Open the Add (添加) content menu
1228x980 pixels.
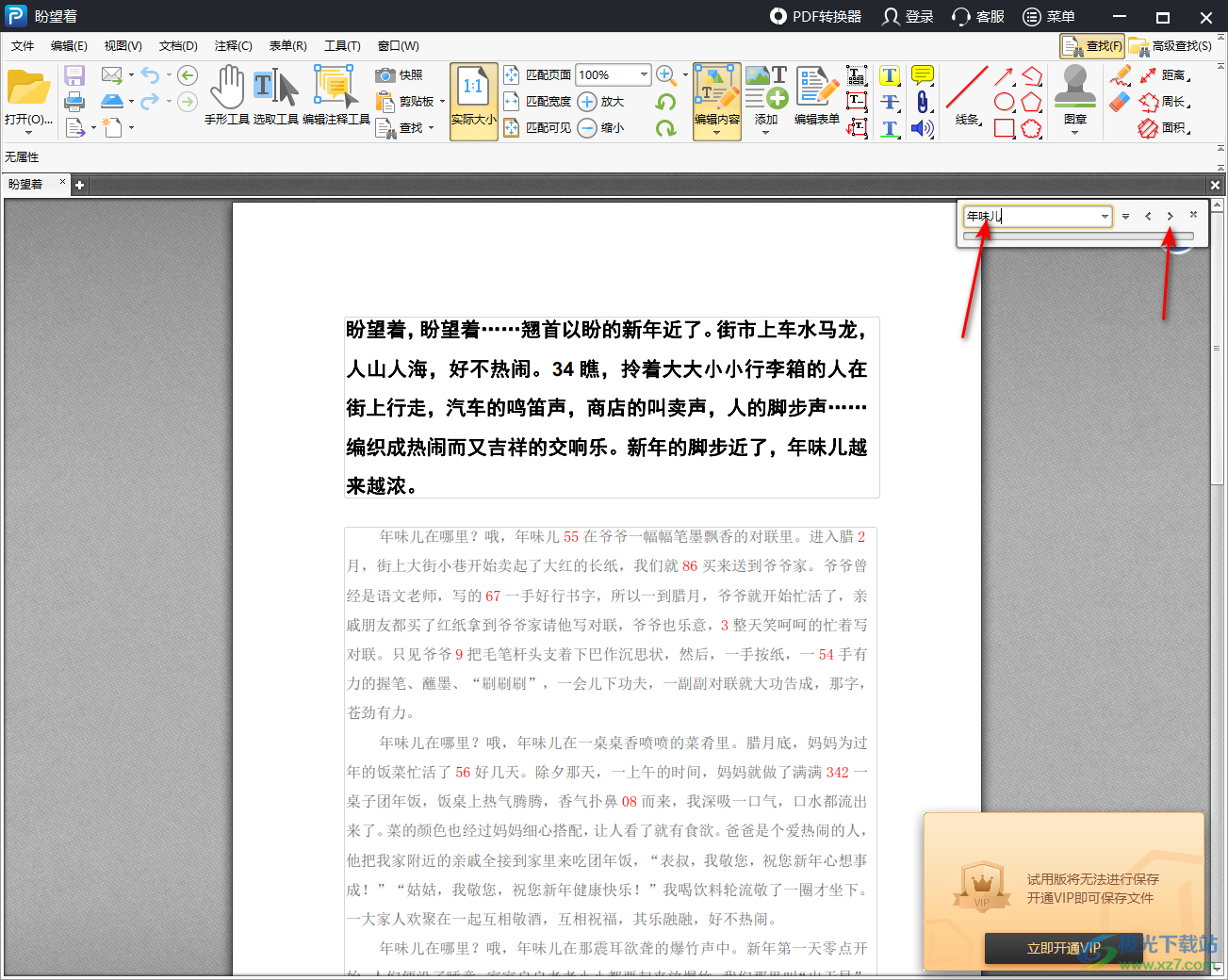point(766,99)
